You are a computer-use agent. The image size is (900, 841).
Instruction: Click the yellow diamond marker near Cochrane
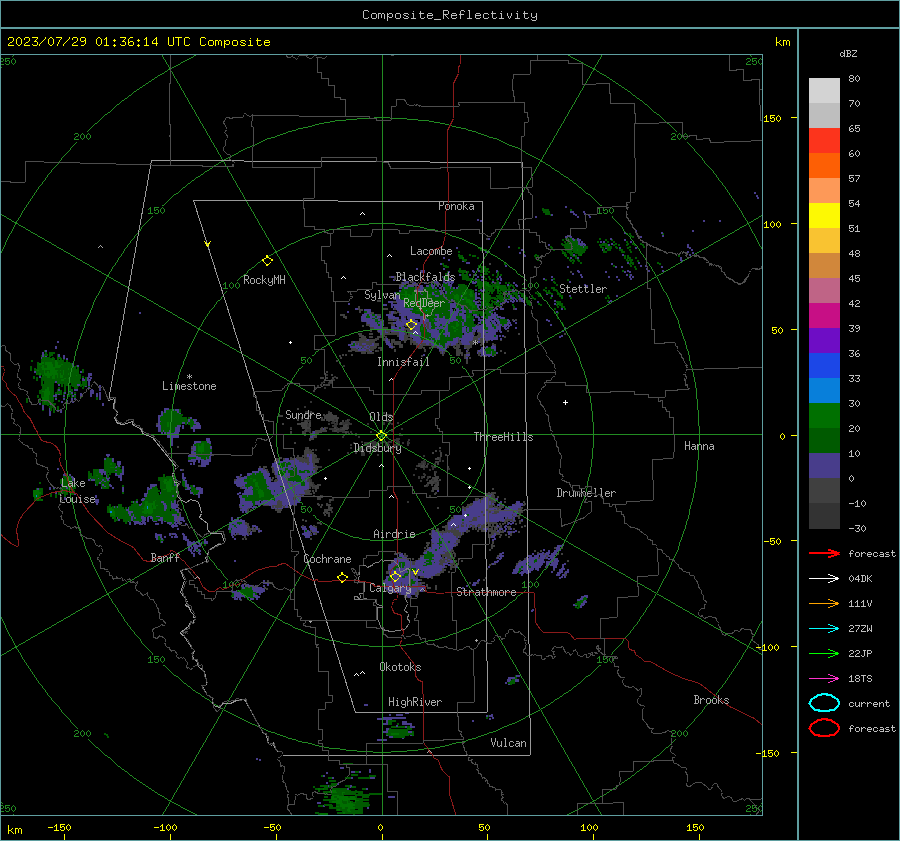342,577
